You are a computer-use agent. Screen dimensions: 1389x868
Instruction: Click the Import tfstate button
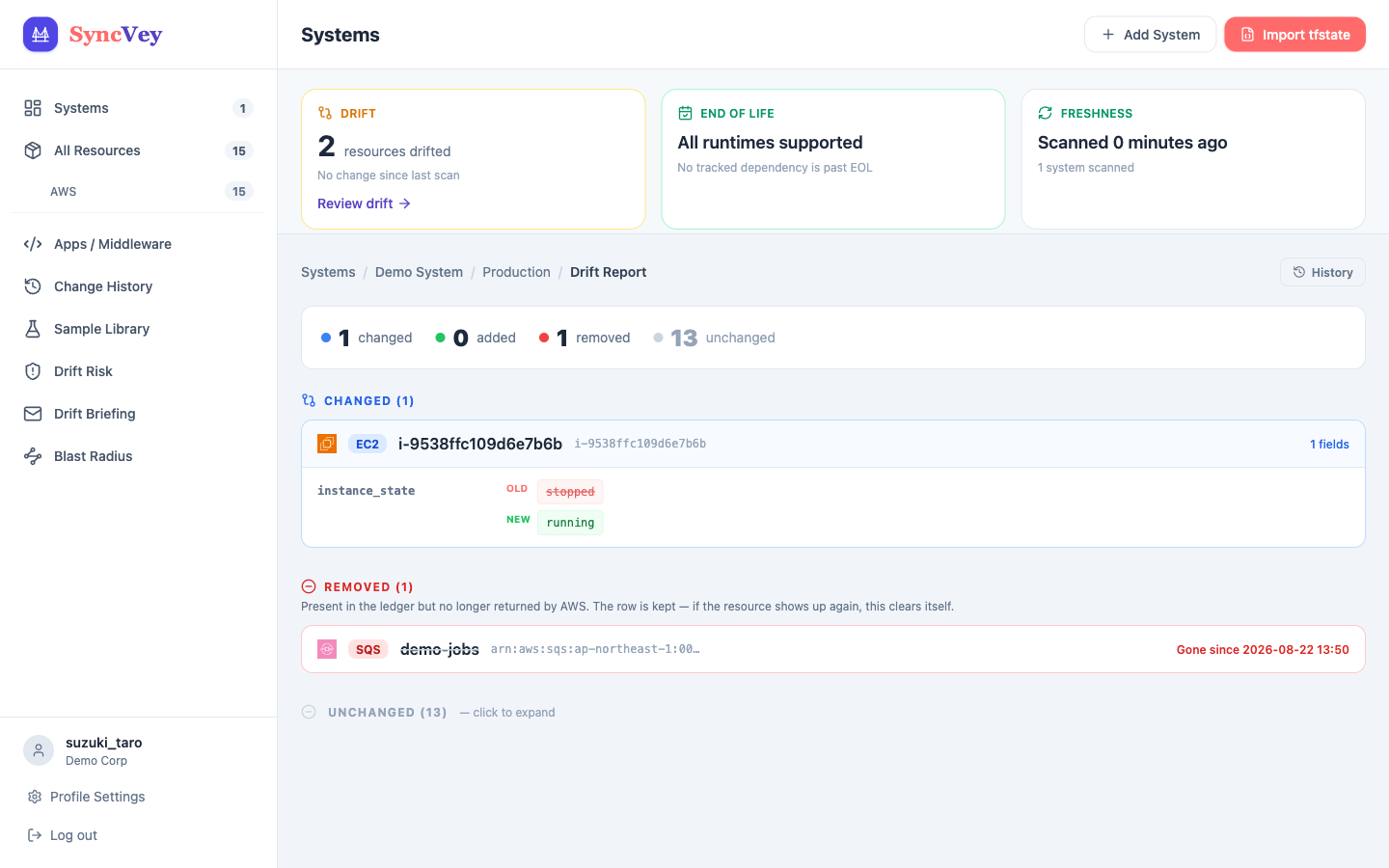click(x=1294, y=35)
